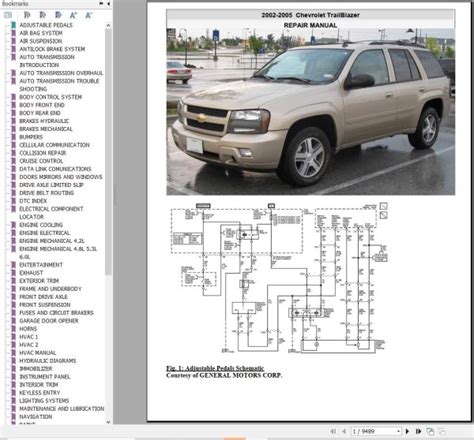Click the bookmarks scrollbar down arrow

tap(108, 422)
